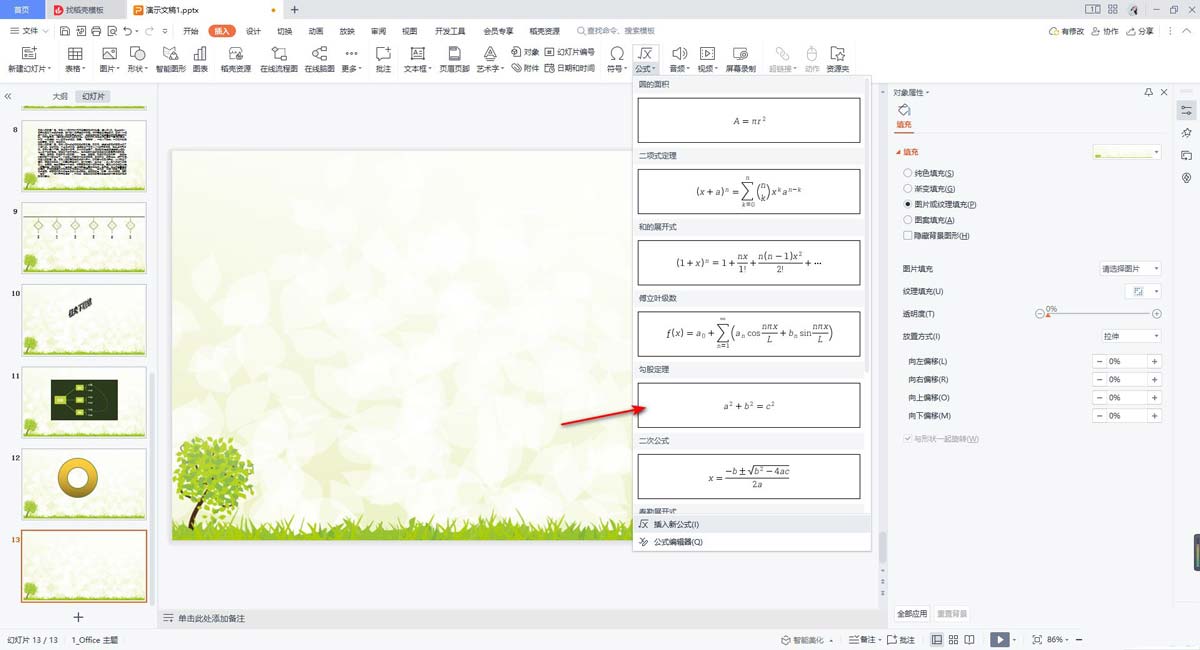Click the 新建幻灯片 new slide icon
This screenshot has width=1200, height=650.
coord(28,53)
